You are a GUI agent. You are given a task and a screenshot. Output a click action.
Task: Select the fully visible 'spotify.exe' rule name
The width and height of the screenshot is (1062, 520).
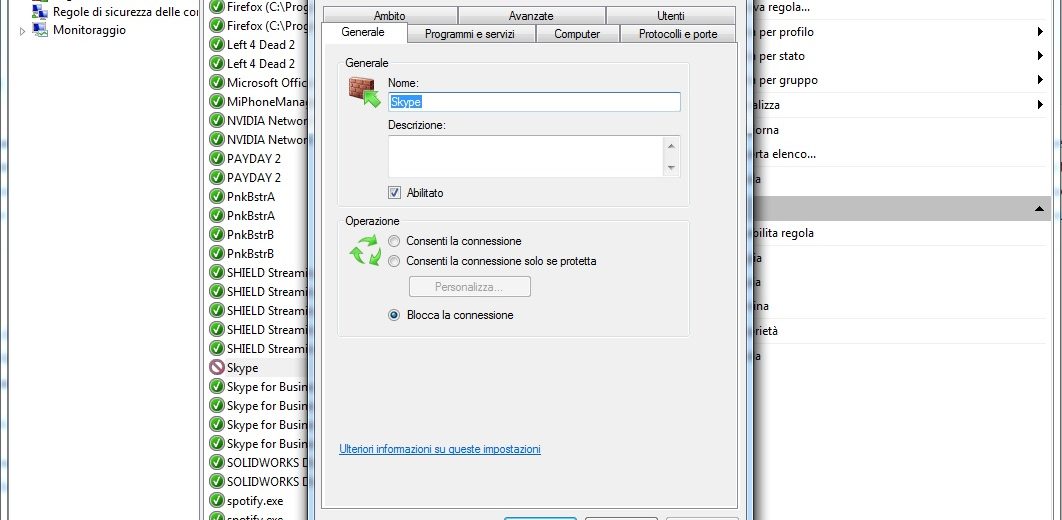[255, 501]
